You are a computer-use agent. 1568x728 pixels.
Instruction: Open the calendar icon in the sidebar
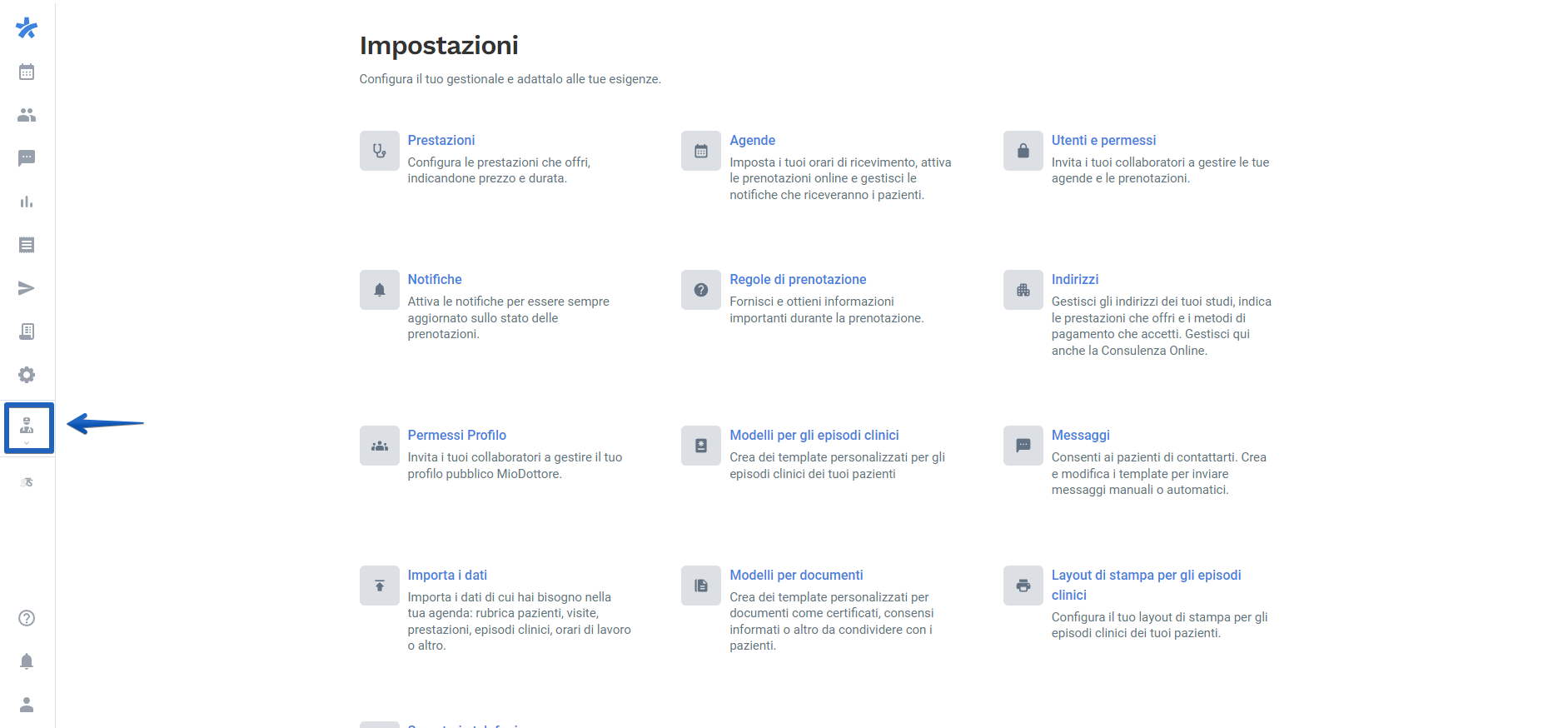(x=27, y=72)
